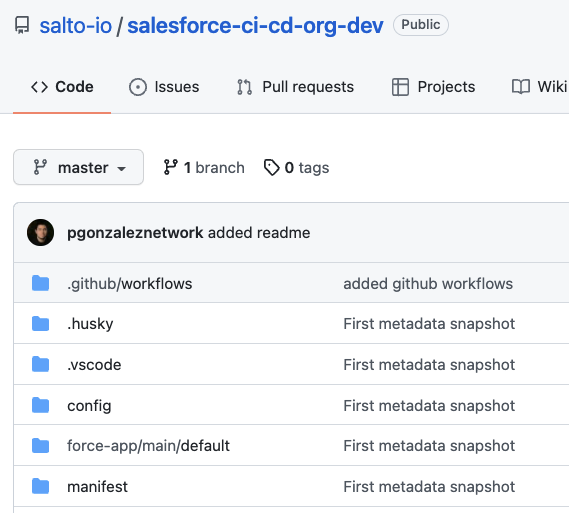Click the branch icon beside 1 branch
The image size is (569, 513).
click(x=170, y=167)
